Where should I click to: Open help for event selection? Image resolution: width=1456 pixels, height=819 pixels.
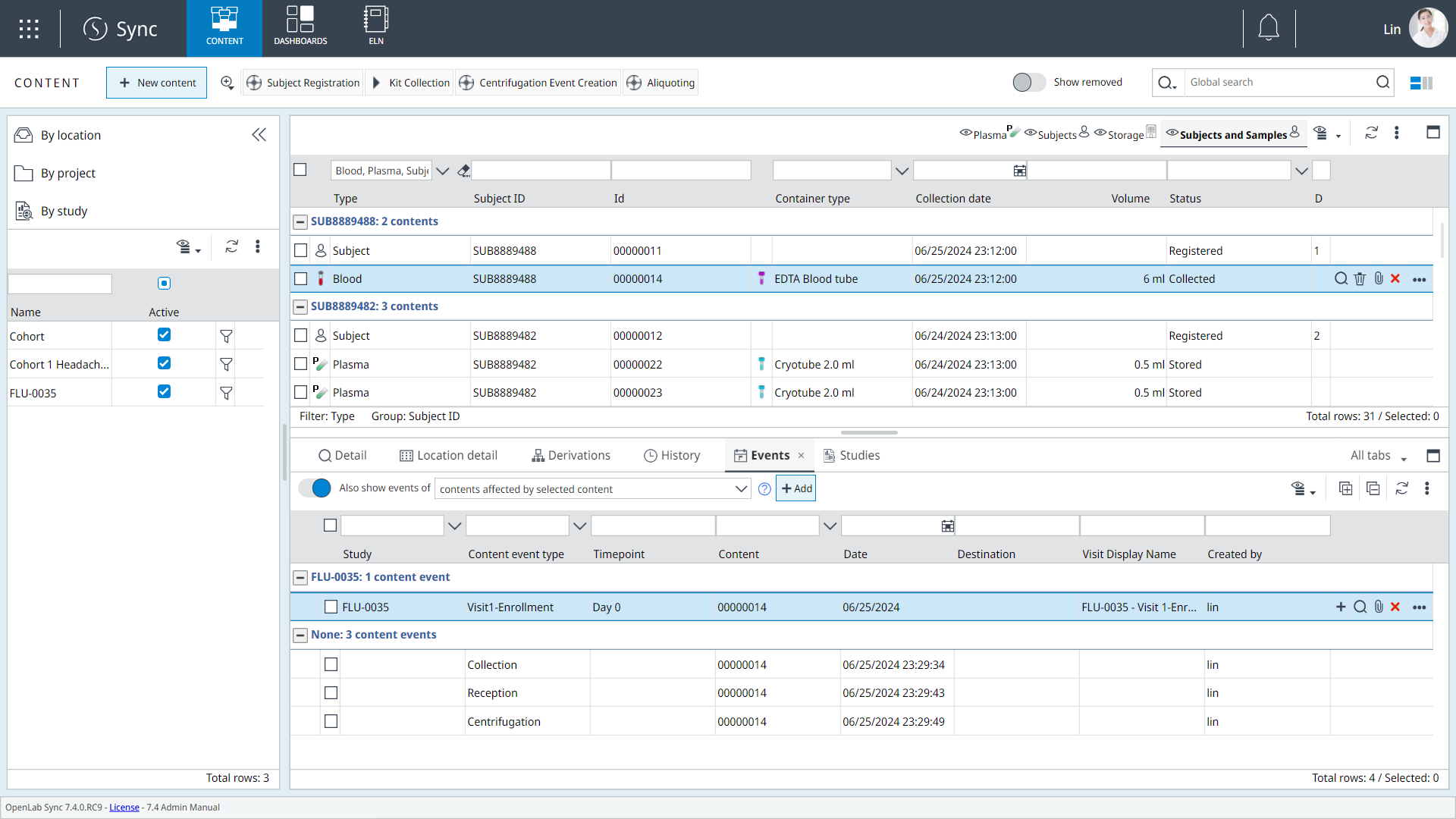(x=764, y=489)
